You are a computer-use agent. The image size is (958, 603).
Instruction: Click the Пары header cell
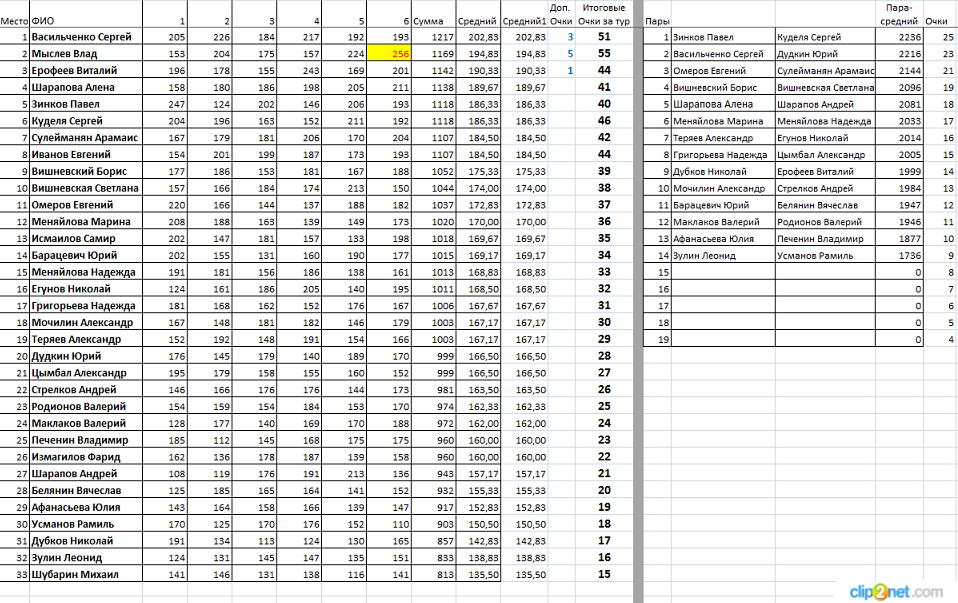[x=657, y=20]
